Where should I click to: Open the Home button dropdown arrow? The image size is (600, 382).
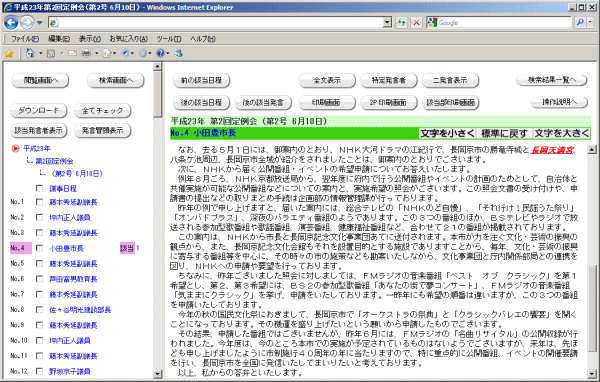click(41, 53)
